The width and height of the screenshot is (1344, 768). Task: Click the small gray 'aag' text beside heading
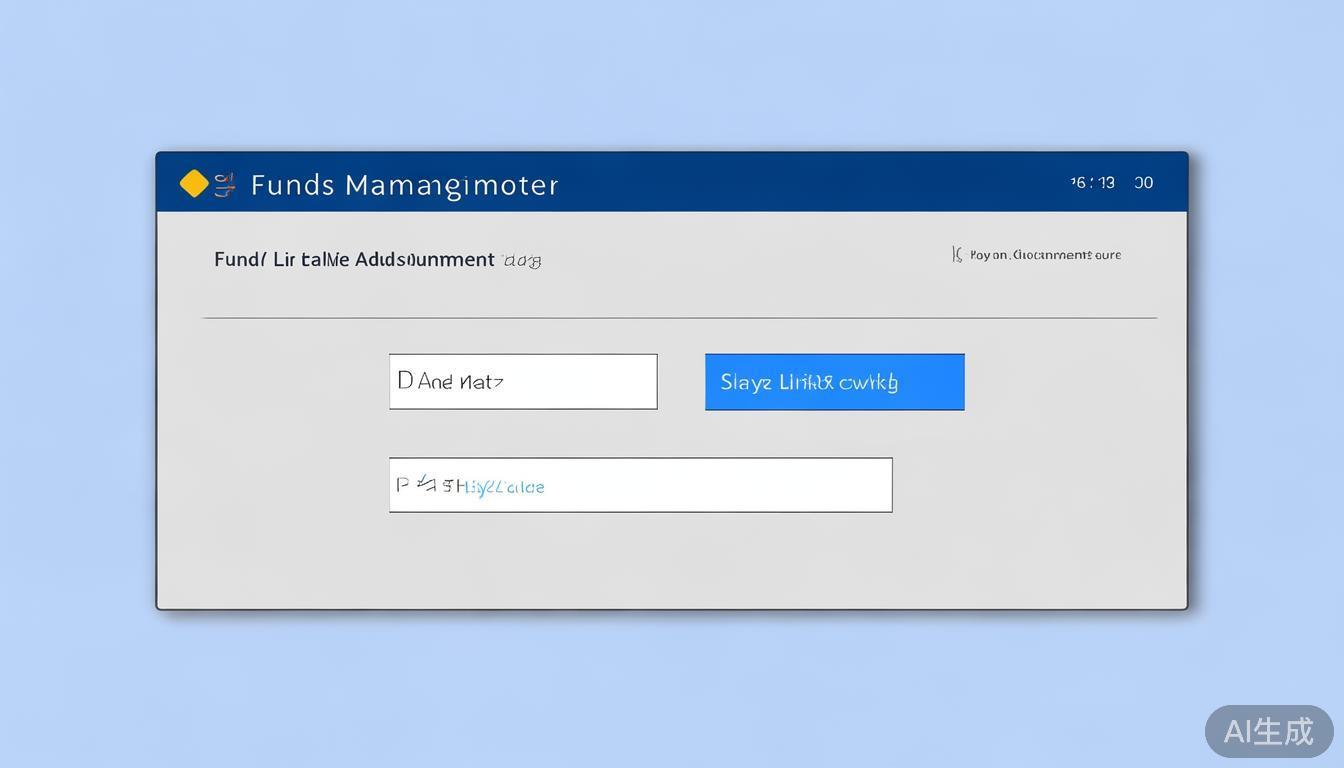(x=522, y=261)
